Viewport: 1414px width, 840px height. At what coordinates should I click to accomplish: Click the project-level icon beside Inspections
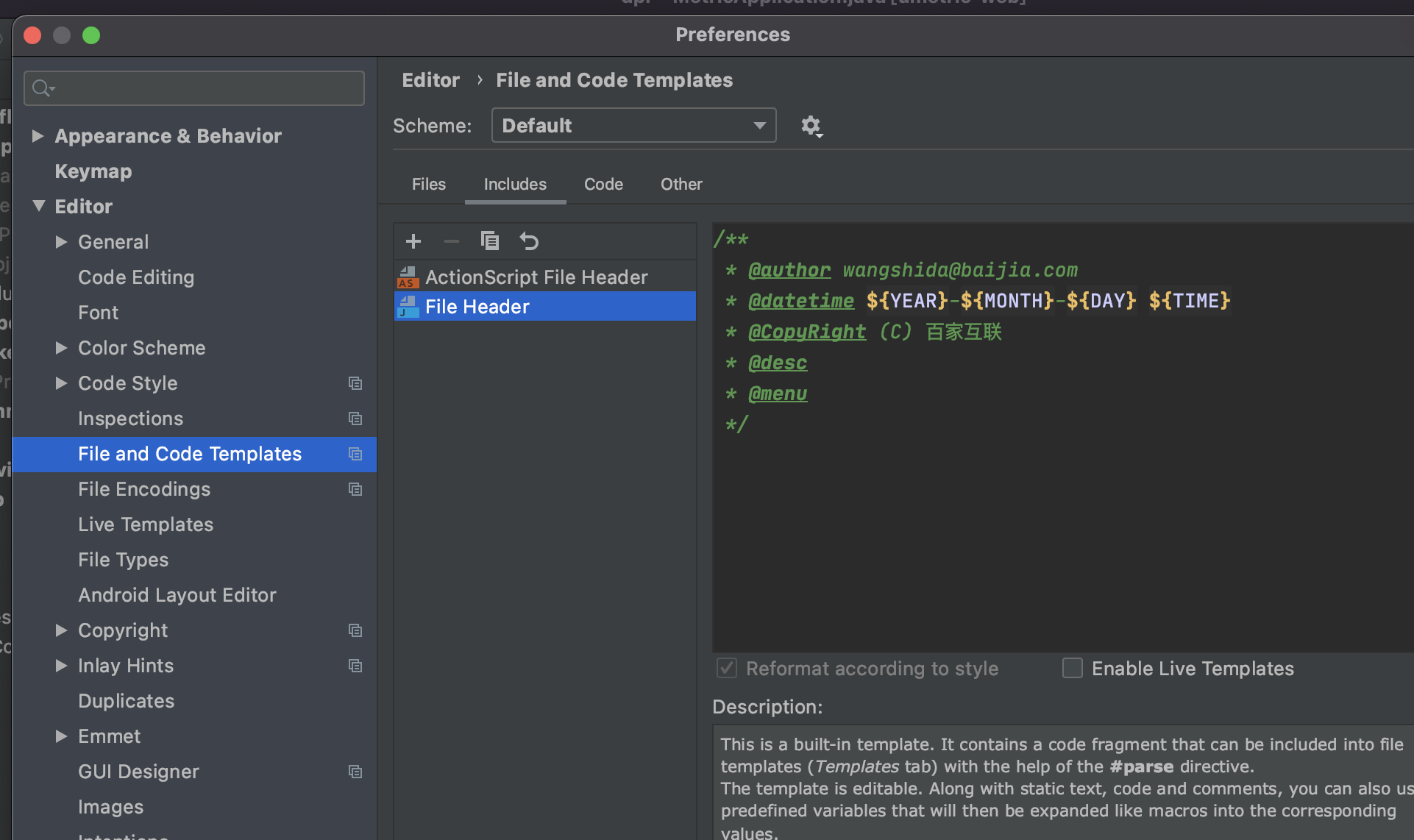(x=355, y=419)
